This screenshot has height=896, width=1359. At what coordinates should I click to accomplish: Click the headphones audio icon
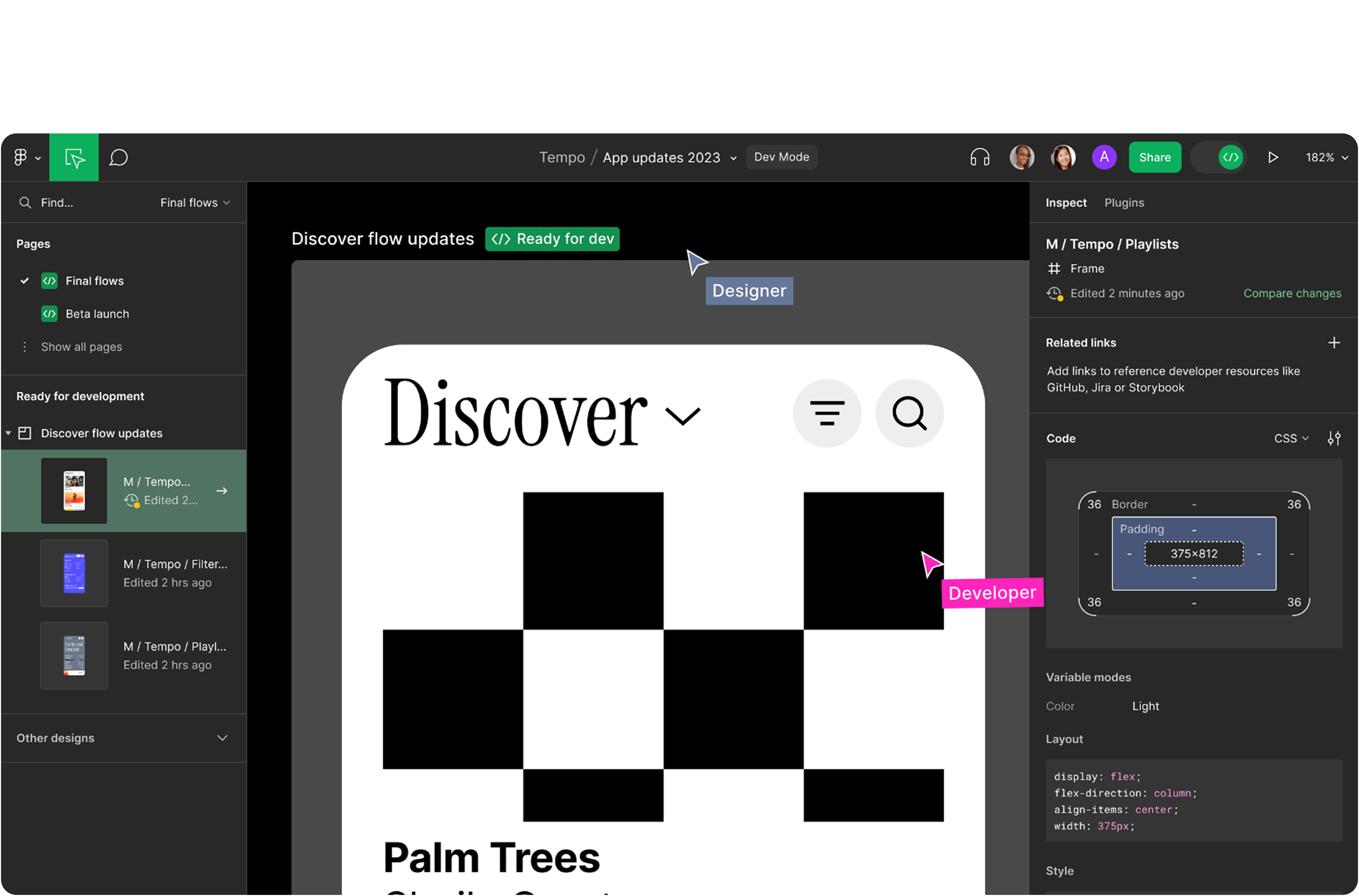[980, 157]
